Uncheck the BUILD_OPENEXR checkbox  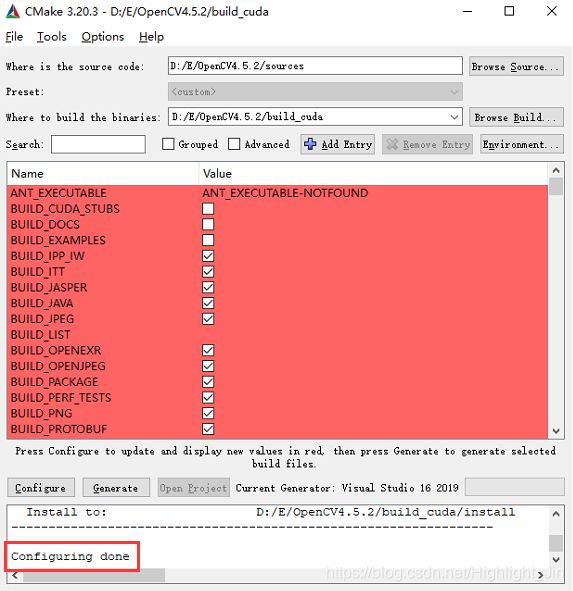point(208,350)
